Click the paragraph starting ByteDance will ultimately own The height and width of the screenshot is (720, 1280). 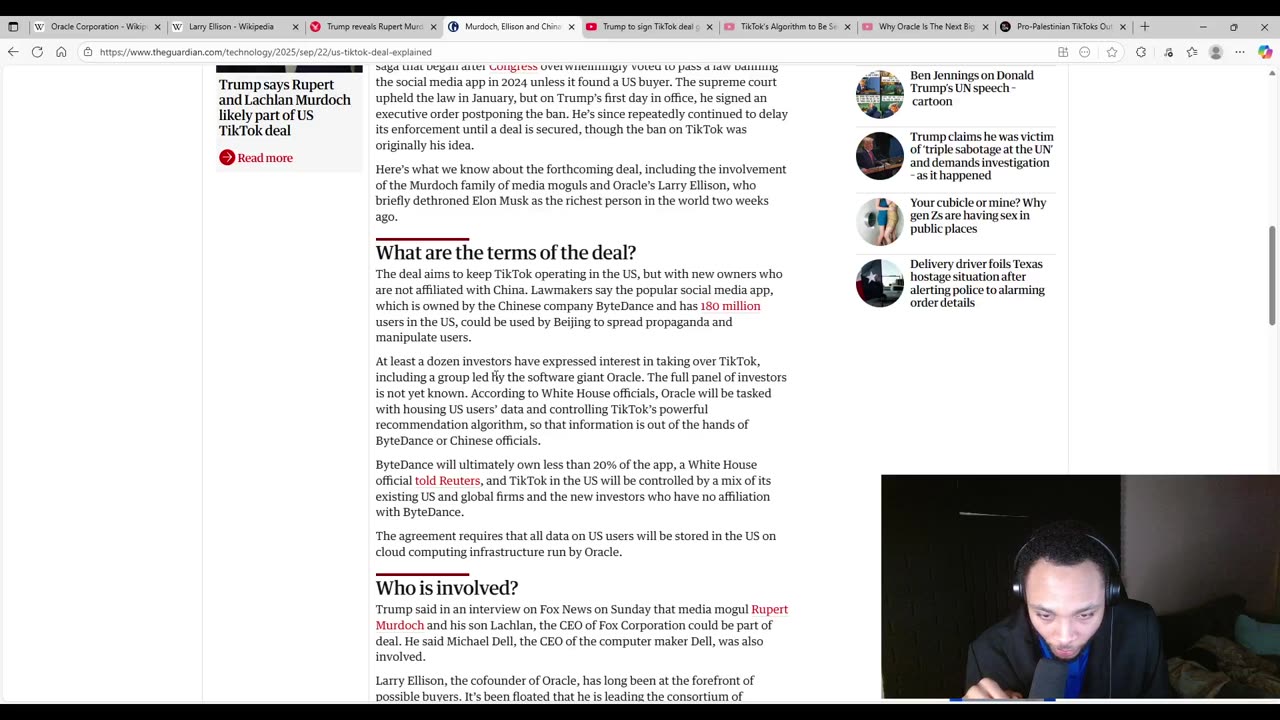(573, 489)
